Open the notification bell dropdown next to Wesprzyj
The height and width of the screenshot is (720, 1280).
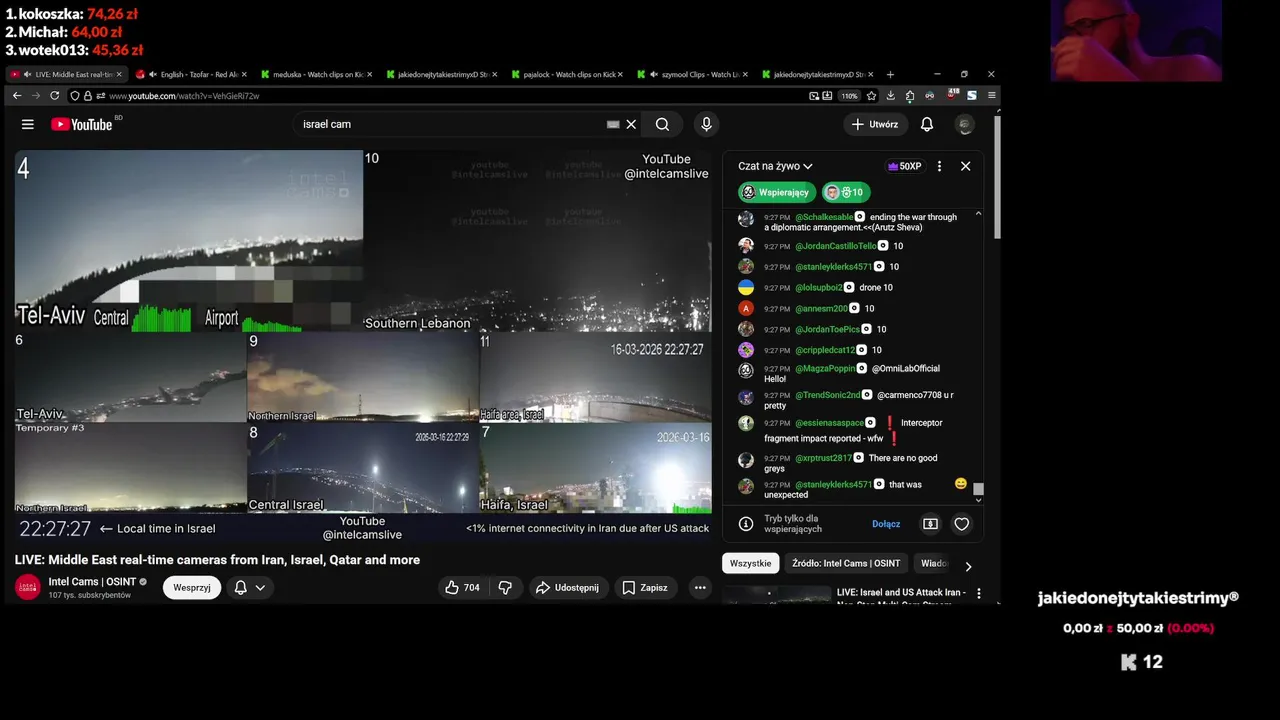click(249, 588)
